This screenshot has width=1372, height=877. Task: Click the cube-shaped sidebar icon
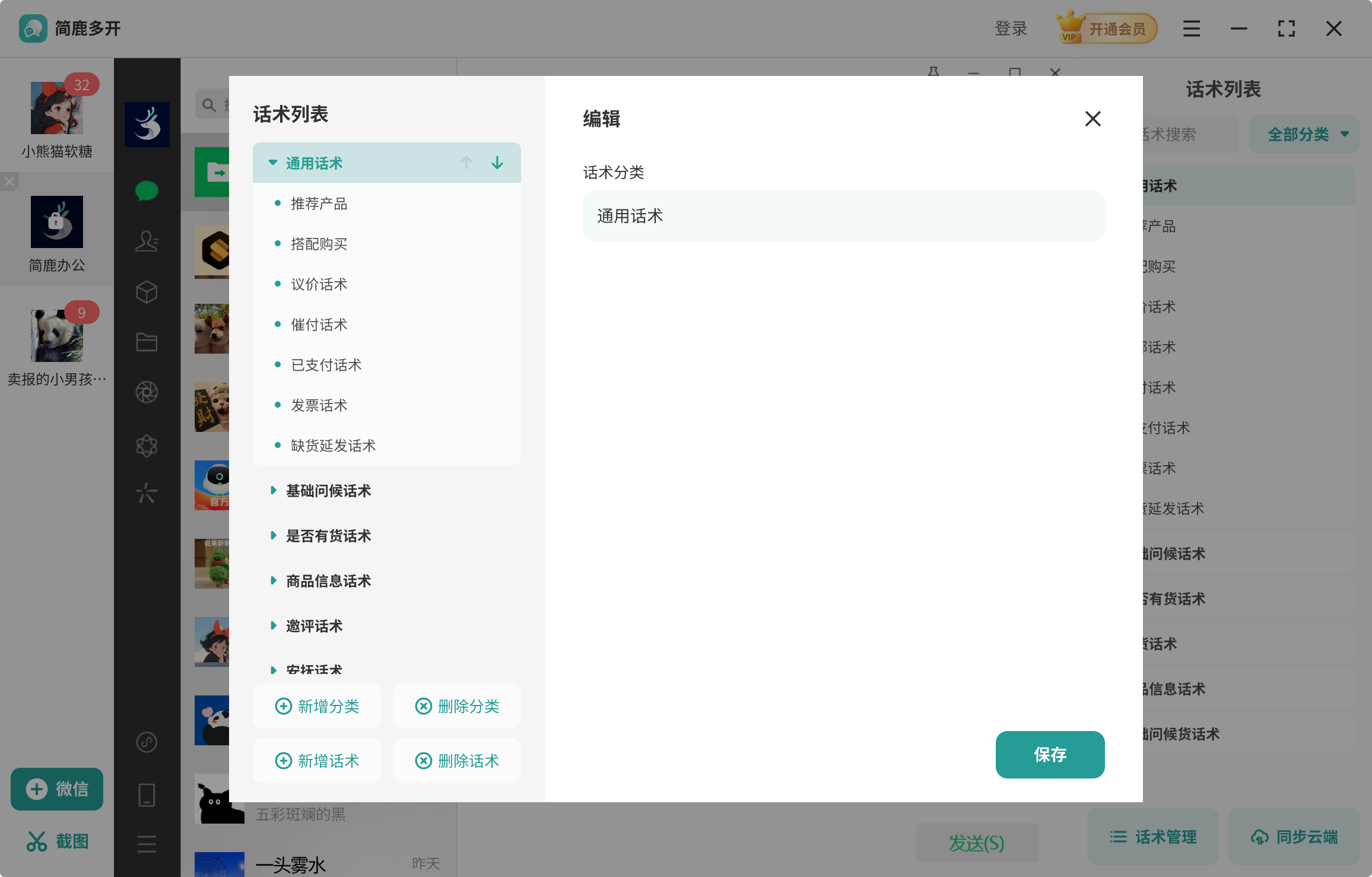147,292
